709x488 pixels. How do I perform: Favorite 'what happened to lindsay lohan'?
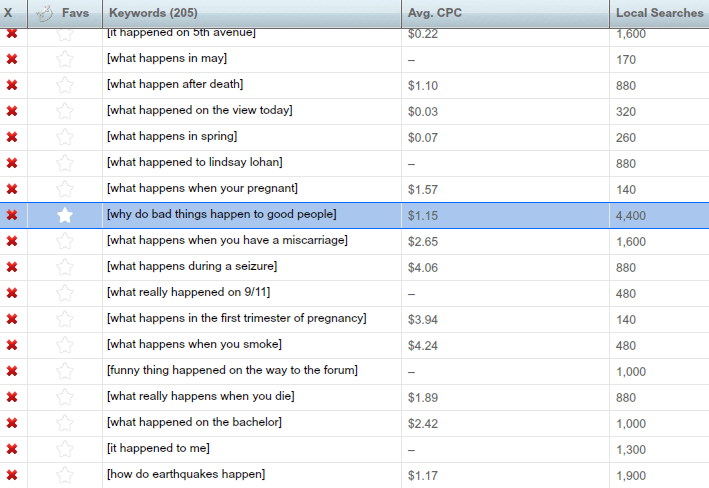65,163
